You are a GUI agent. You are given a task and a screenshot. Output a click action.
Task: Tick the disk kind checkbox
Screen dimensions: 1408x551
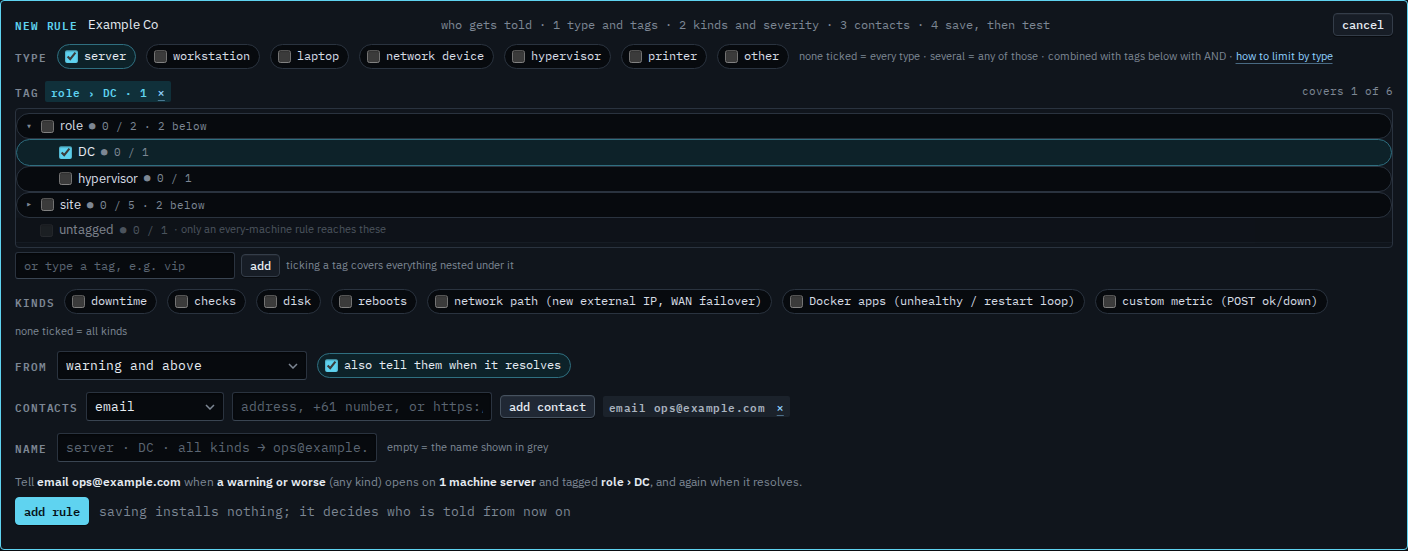coord(270,301)
